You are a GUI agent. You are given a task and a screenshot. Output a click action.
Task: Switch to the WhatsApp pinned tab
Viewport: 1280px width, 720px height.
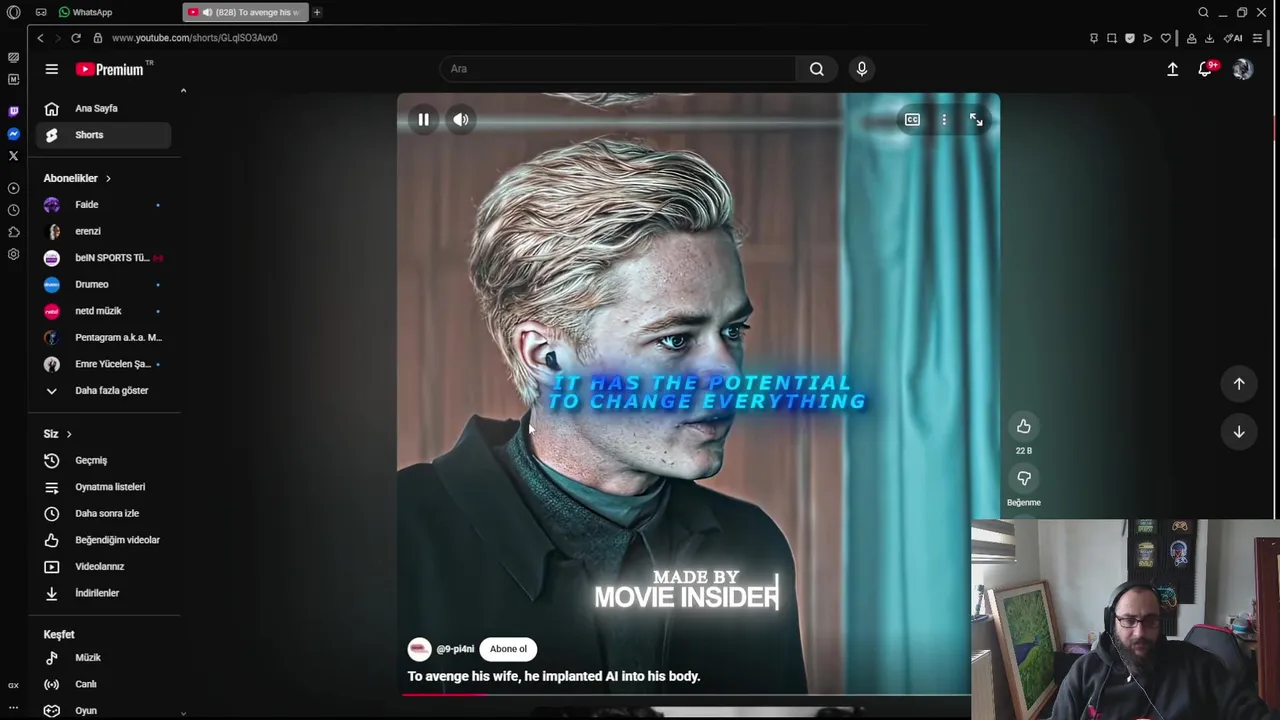[85, 12]
